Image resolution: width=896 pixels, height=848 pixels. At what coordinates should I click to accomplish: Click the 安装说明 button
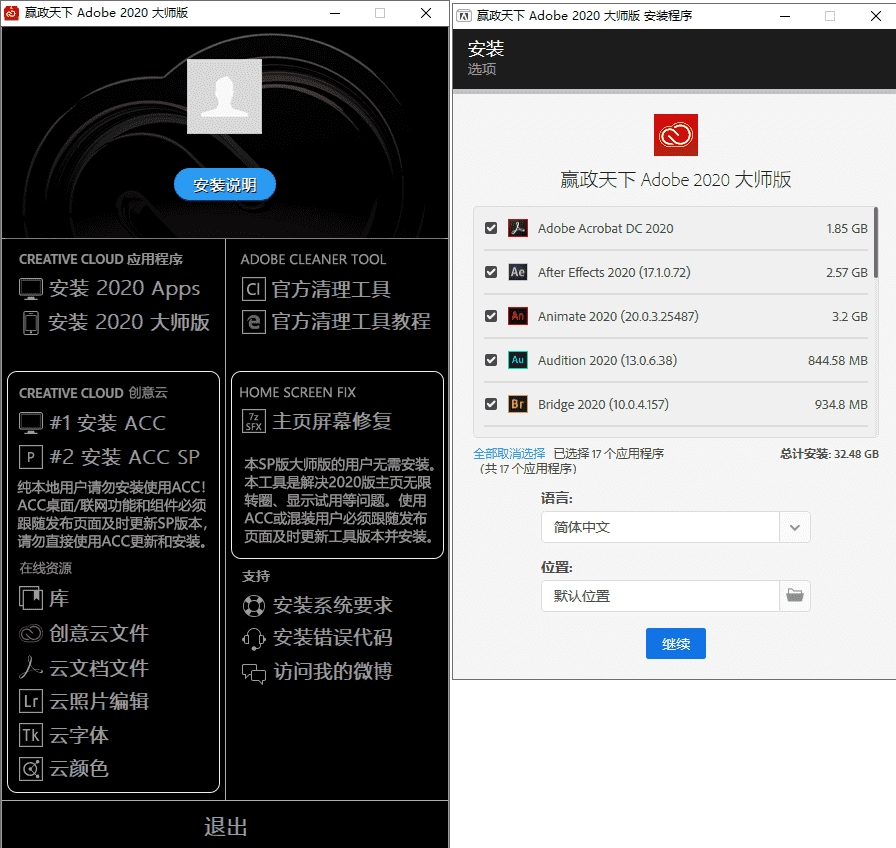[x=225, y=185]
